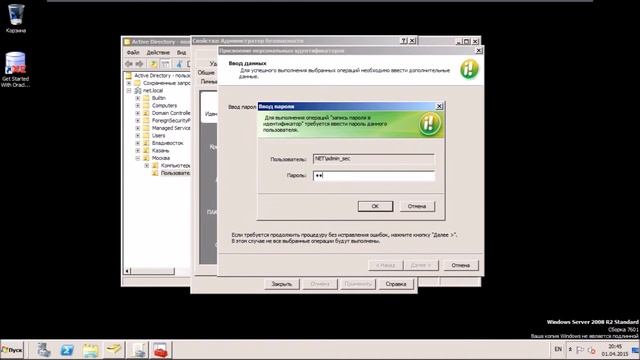This screenshot has width=640, height=360.
Task: Expand the Managed Service Accounts node
Action: [138, 128]
